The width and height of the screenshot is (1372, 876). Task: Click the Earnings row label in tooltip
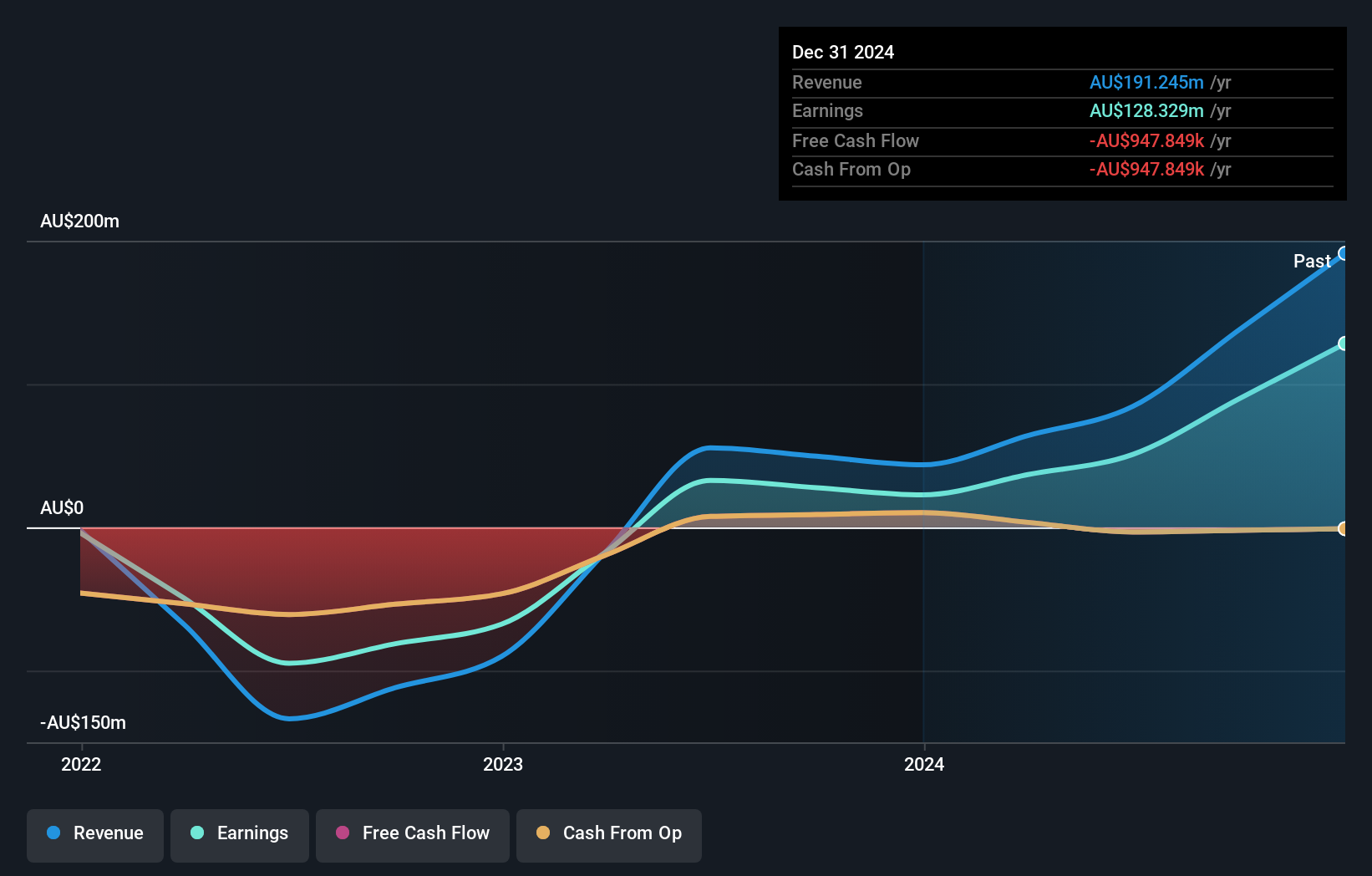pyautogui.click(x=827, y=110)
